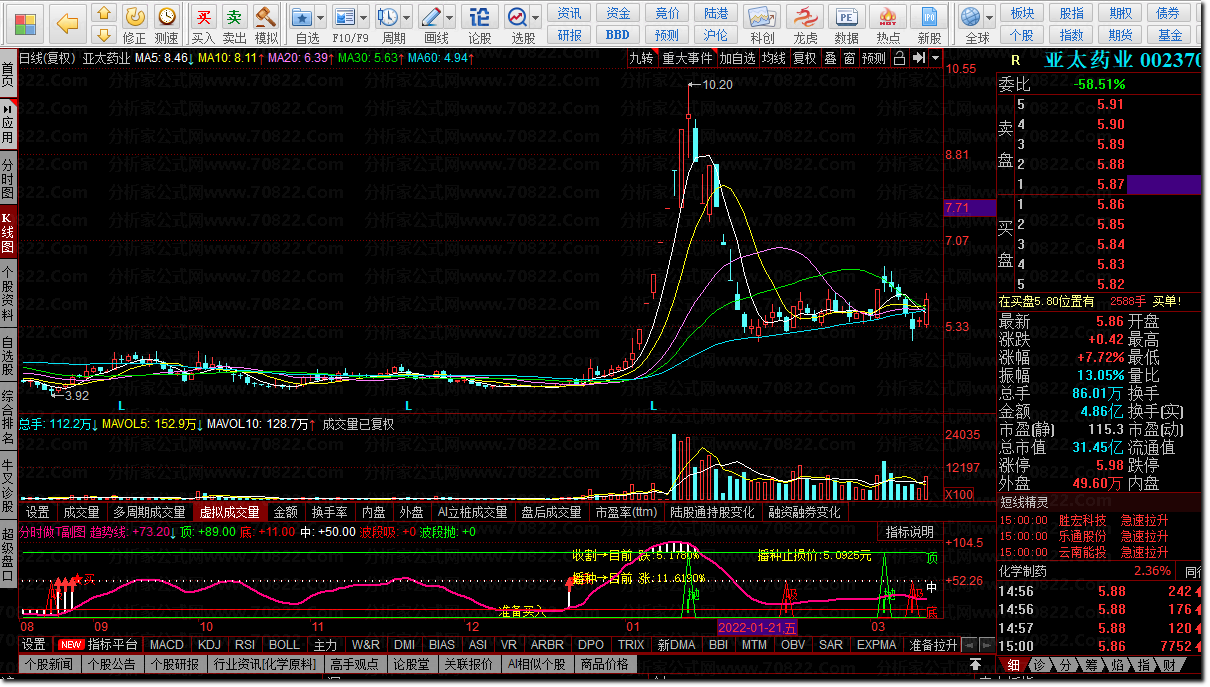Select the MACD indicator tab
1210x687 pixels.
167,645
